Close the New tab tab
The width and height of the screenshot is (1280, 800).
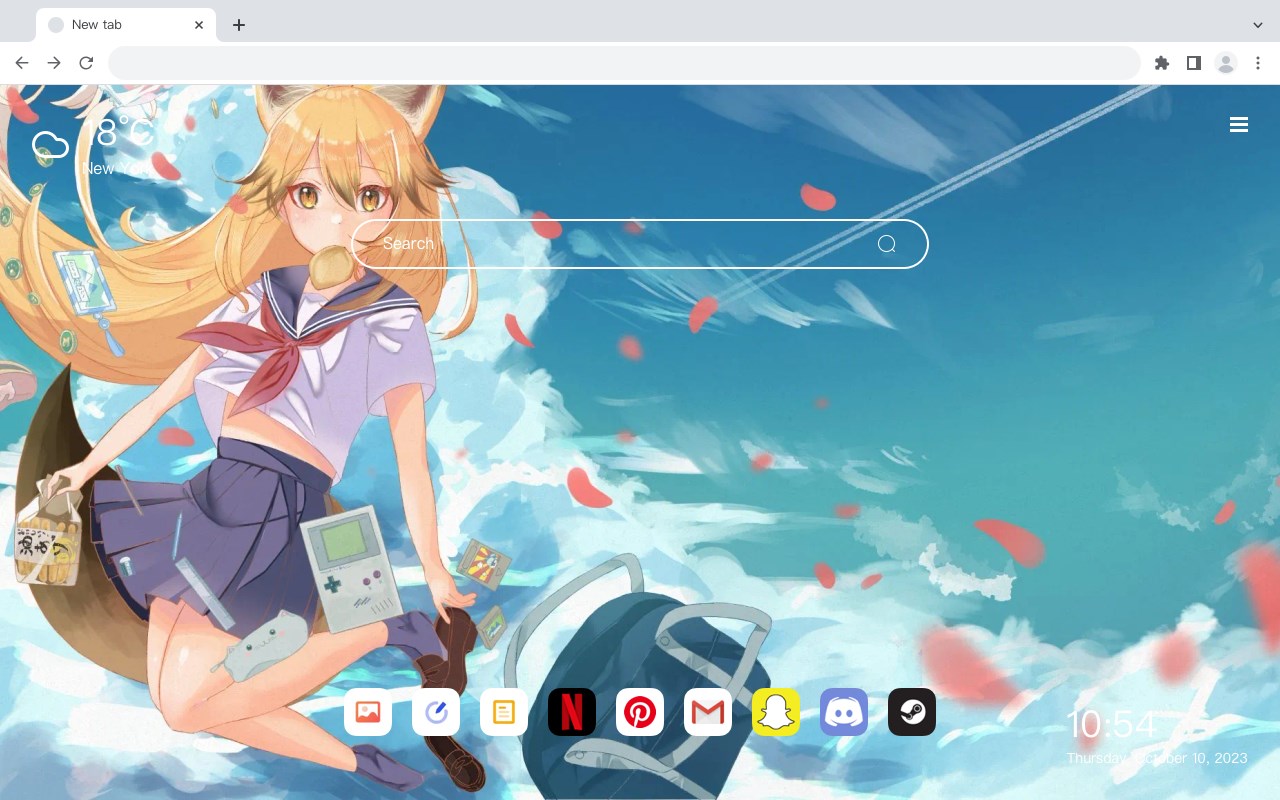(199, 25)
